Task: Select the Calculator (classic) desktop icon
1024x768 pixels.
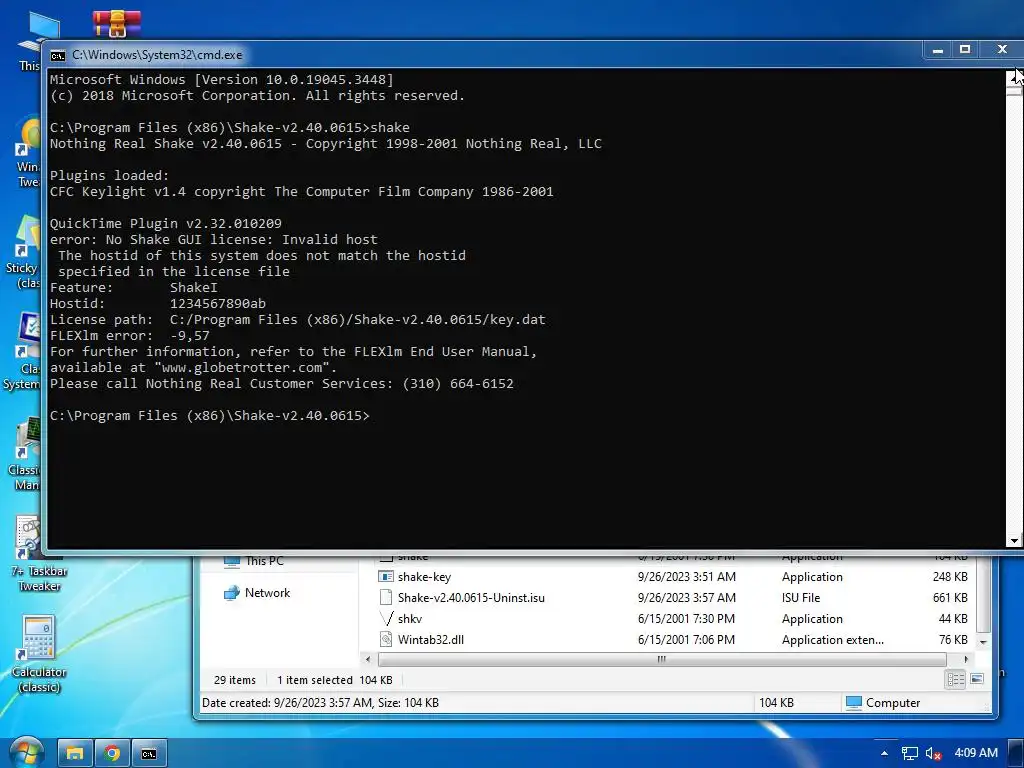Action: click(x=39, y=654)
